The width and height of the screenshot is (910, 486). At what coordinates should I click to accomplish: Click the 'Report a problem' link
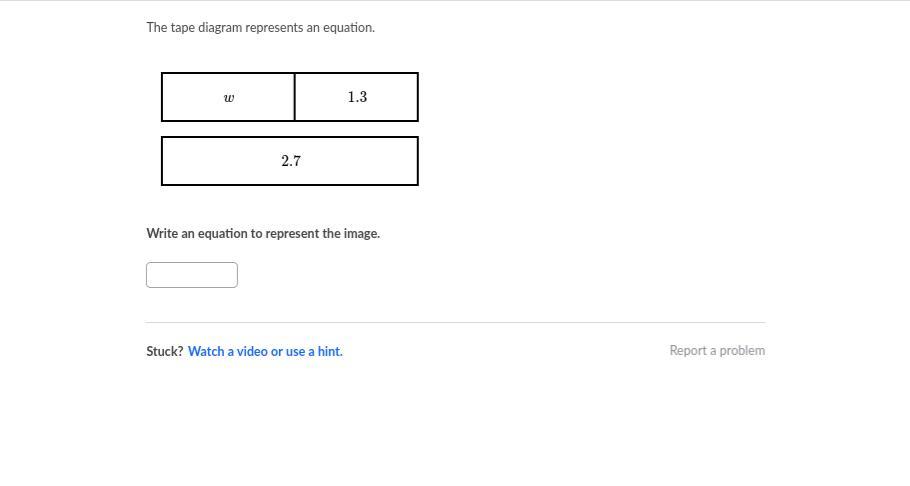[717, 350]
